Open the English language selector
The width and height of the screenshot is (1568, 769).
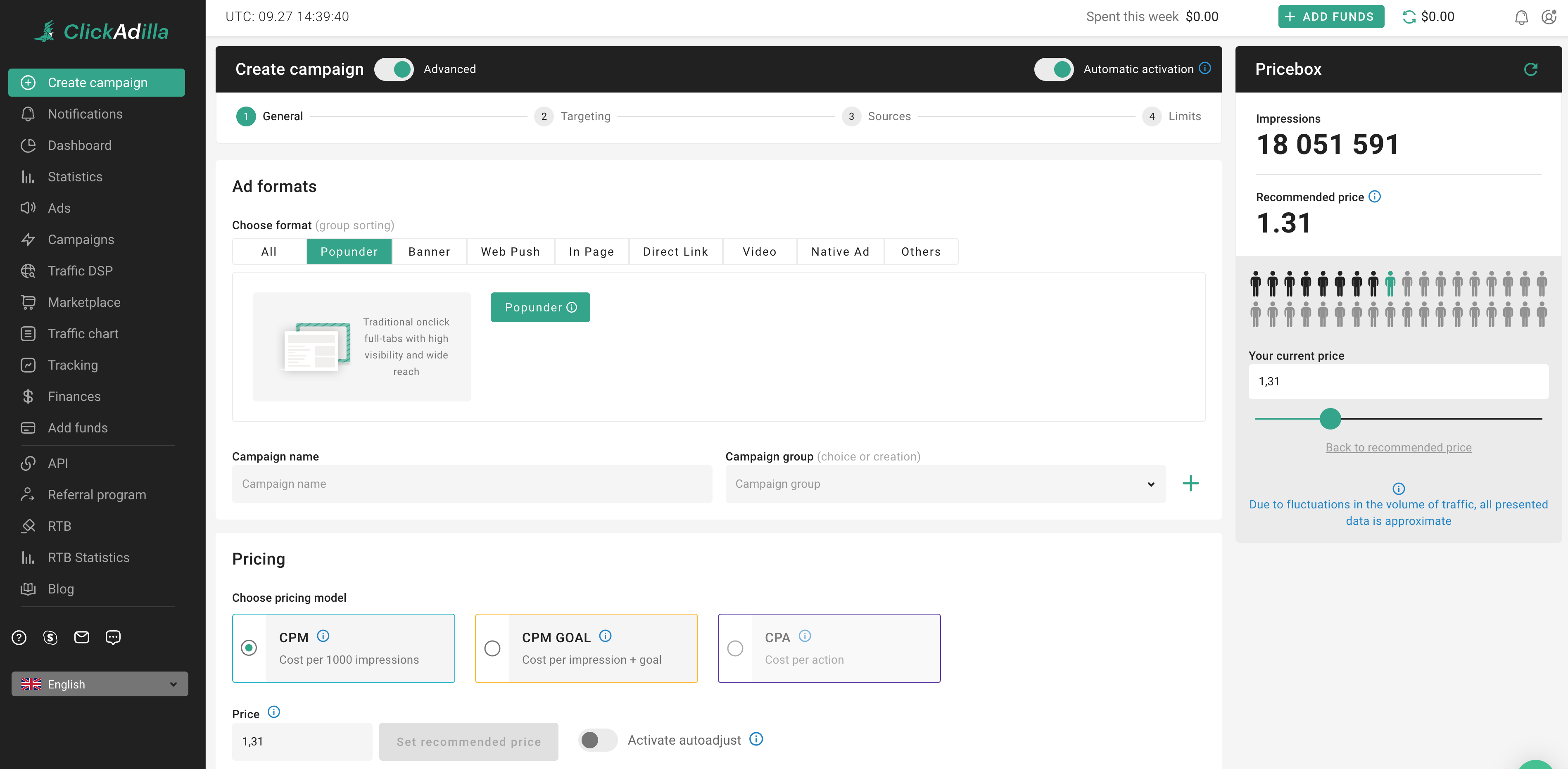100,684
